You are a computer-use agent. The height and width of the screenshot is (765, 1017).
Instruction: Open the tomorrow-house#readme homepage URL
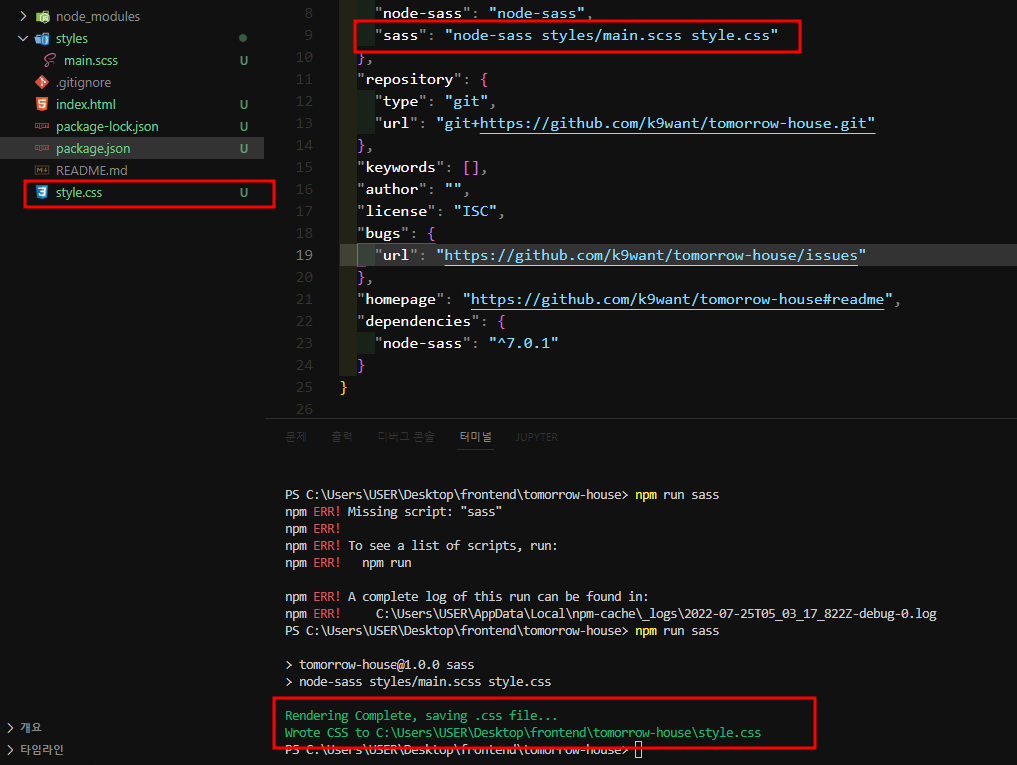tap(677, 299)
